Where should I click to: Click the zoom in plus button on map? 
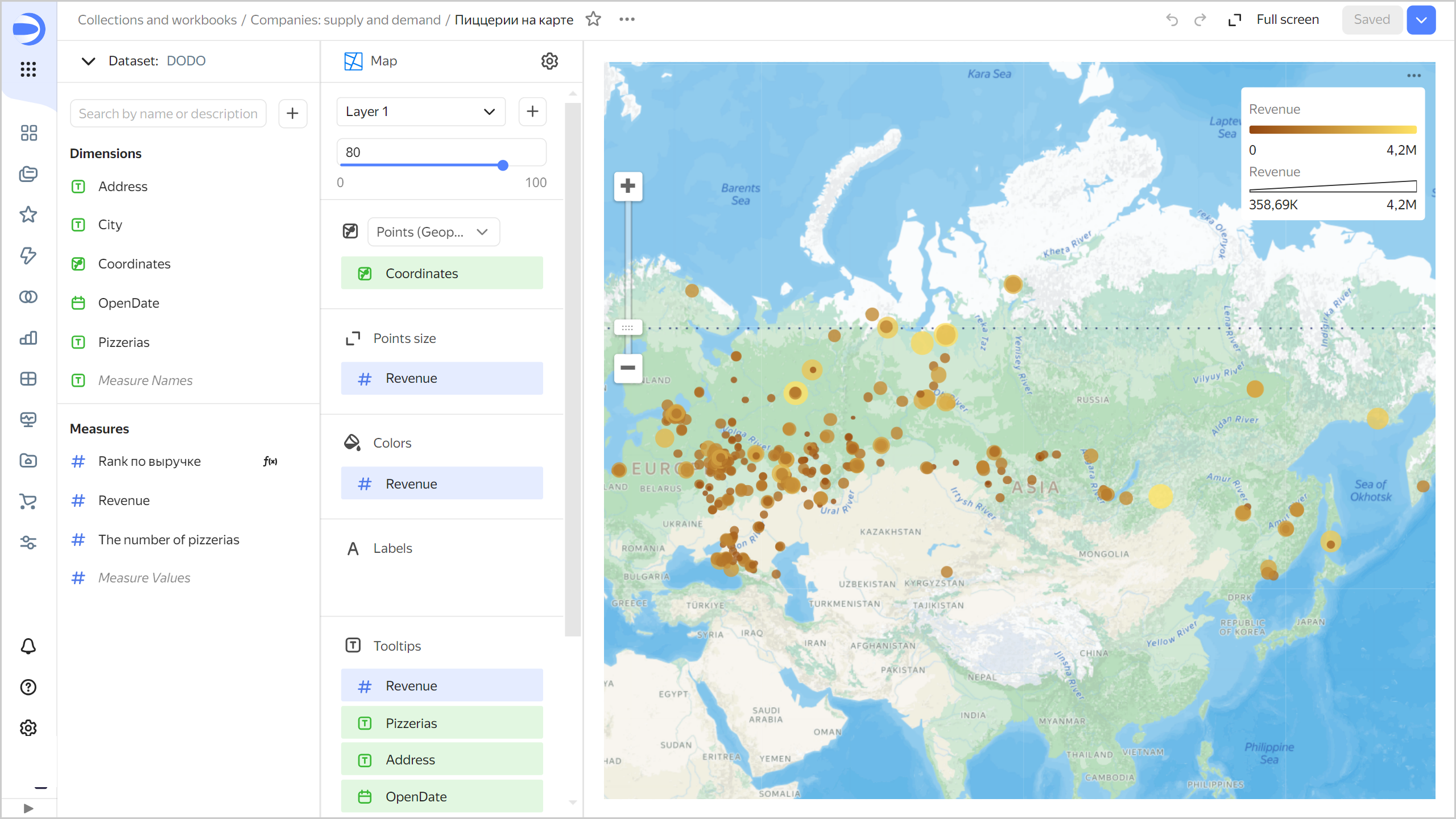tap(628, 186)
